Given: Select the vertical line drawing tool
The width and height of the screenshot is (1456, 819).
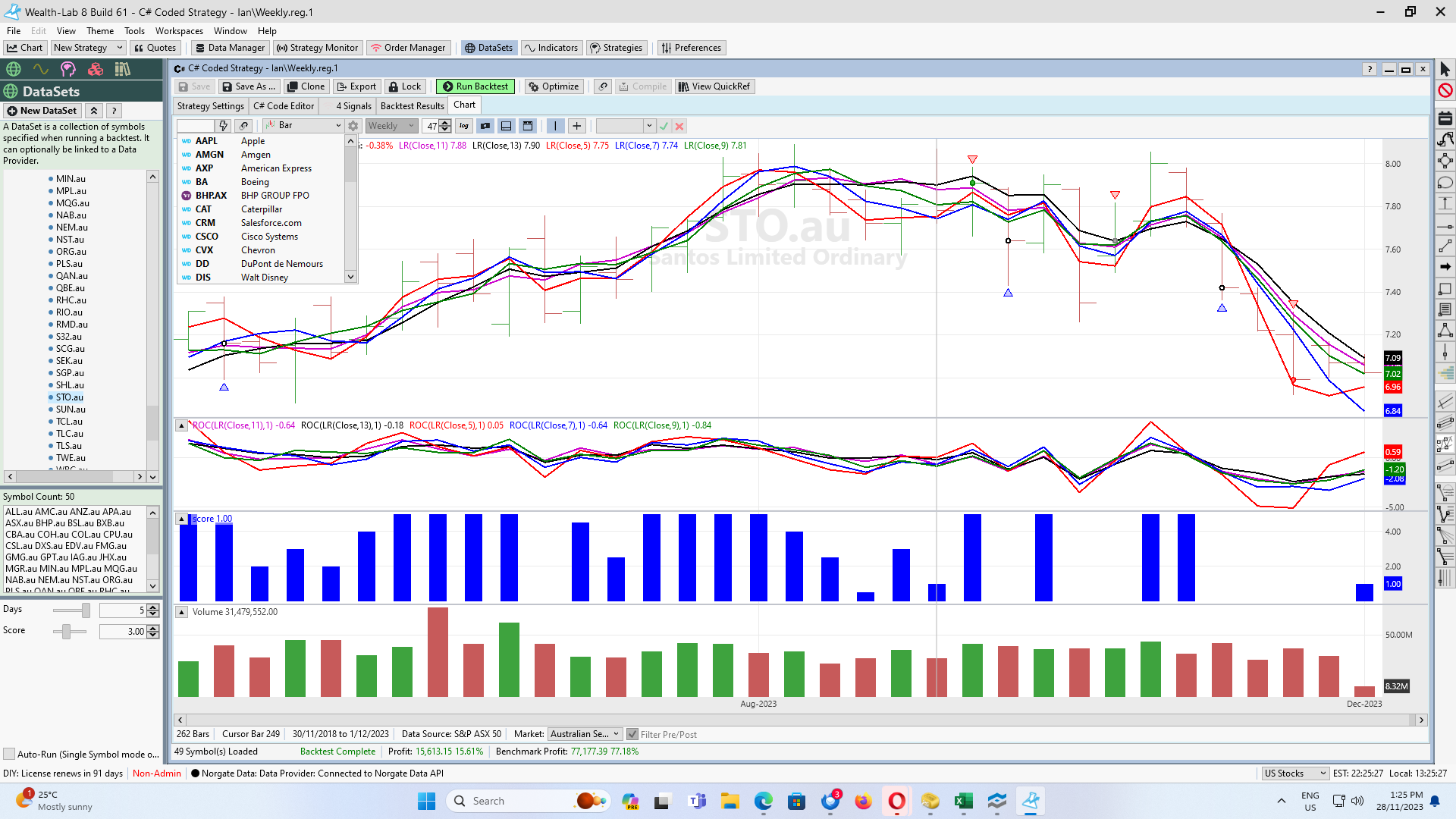Looking at the screenshot, I should pos(1445,352).
